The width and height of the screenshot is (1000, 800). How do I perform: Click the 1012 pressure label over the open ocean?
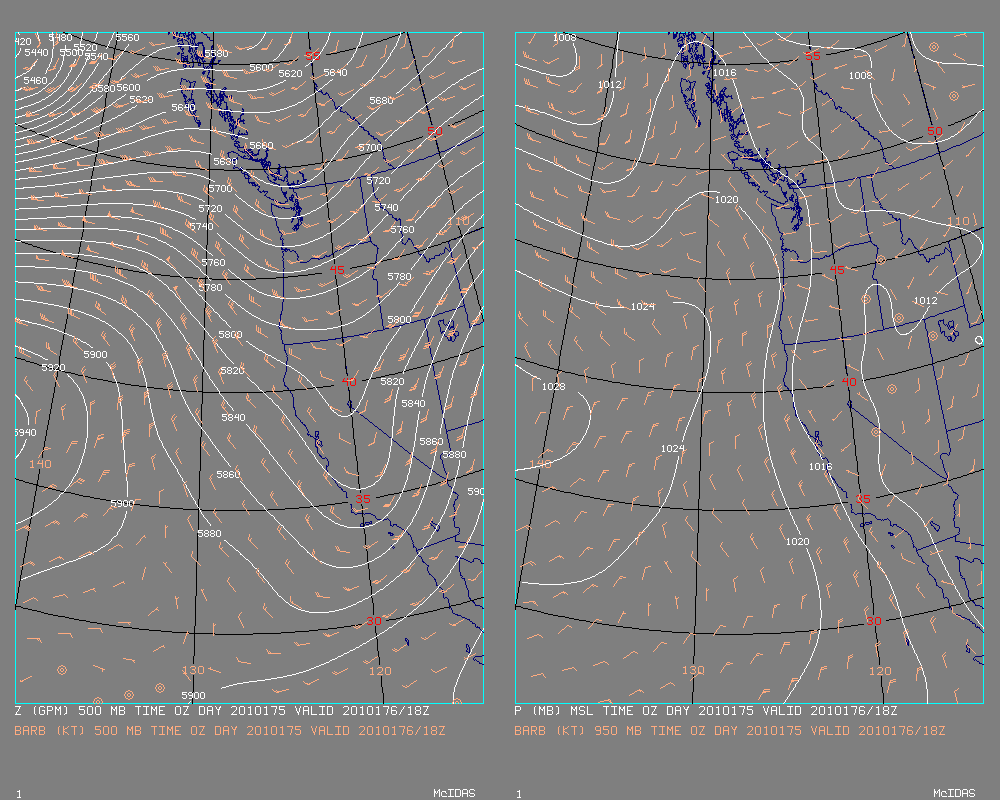pyautogui.click(x=609, y=85)
